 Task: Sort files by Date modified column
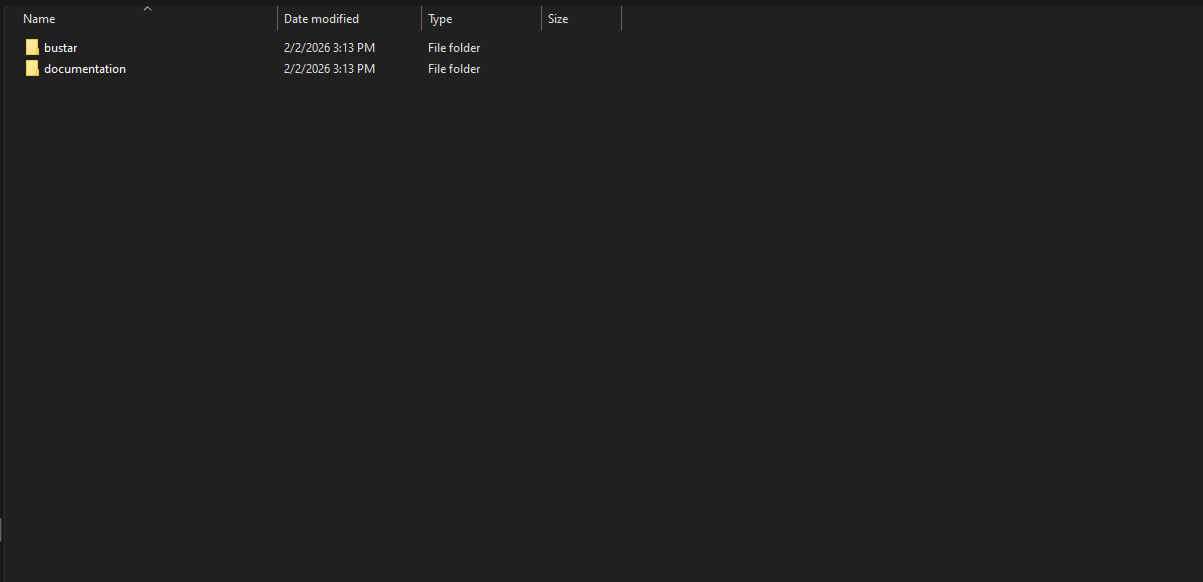(321, 19)
